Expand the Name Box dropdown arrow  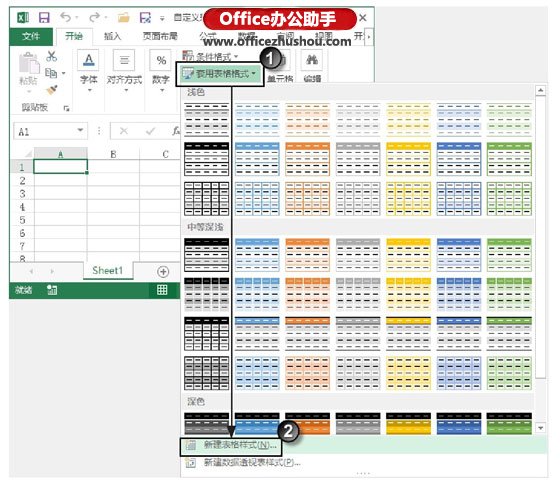point(80,130)
